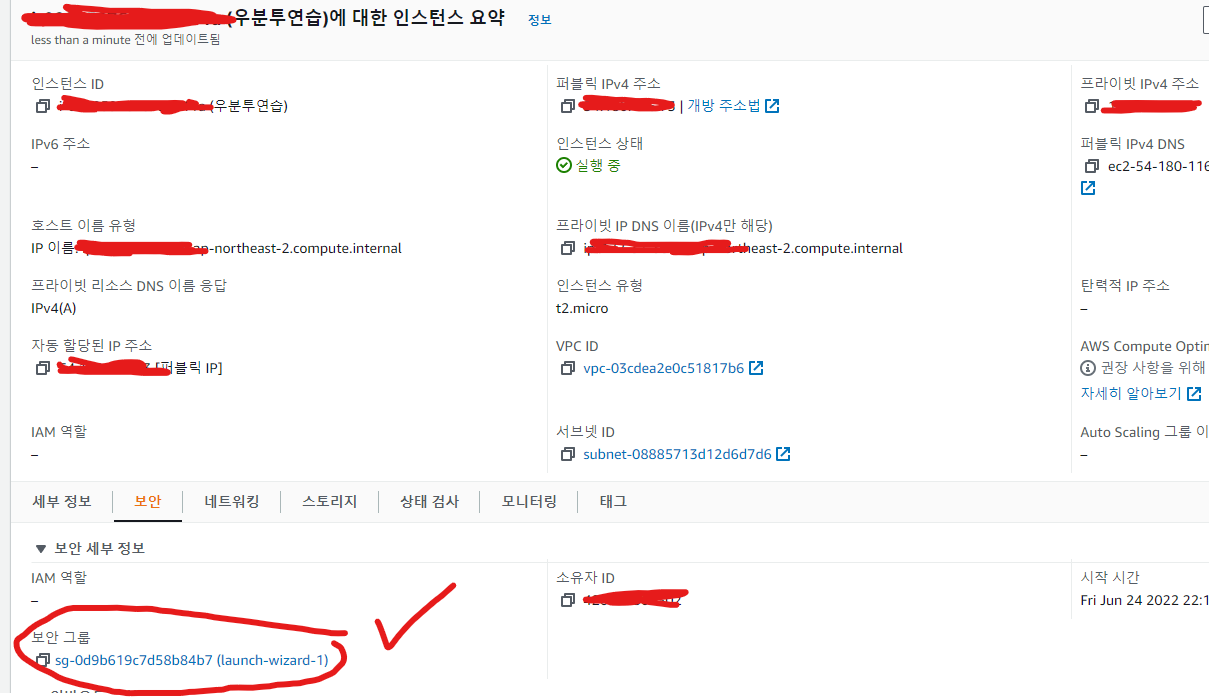Click the 자세히 알아보기 link
Image resolution: width=1209 pixels, height=697 pixels.
coord(1131,394)
